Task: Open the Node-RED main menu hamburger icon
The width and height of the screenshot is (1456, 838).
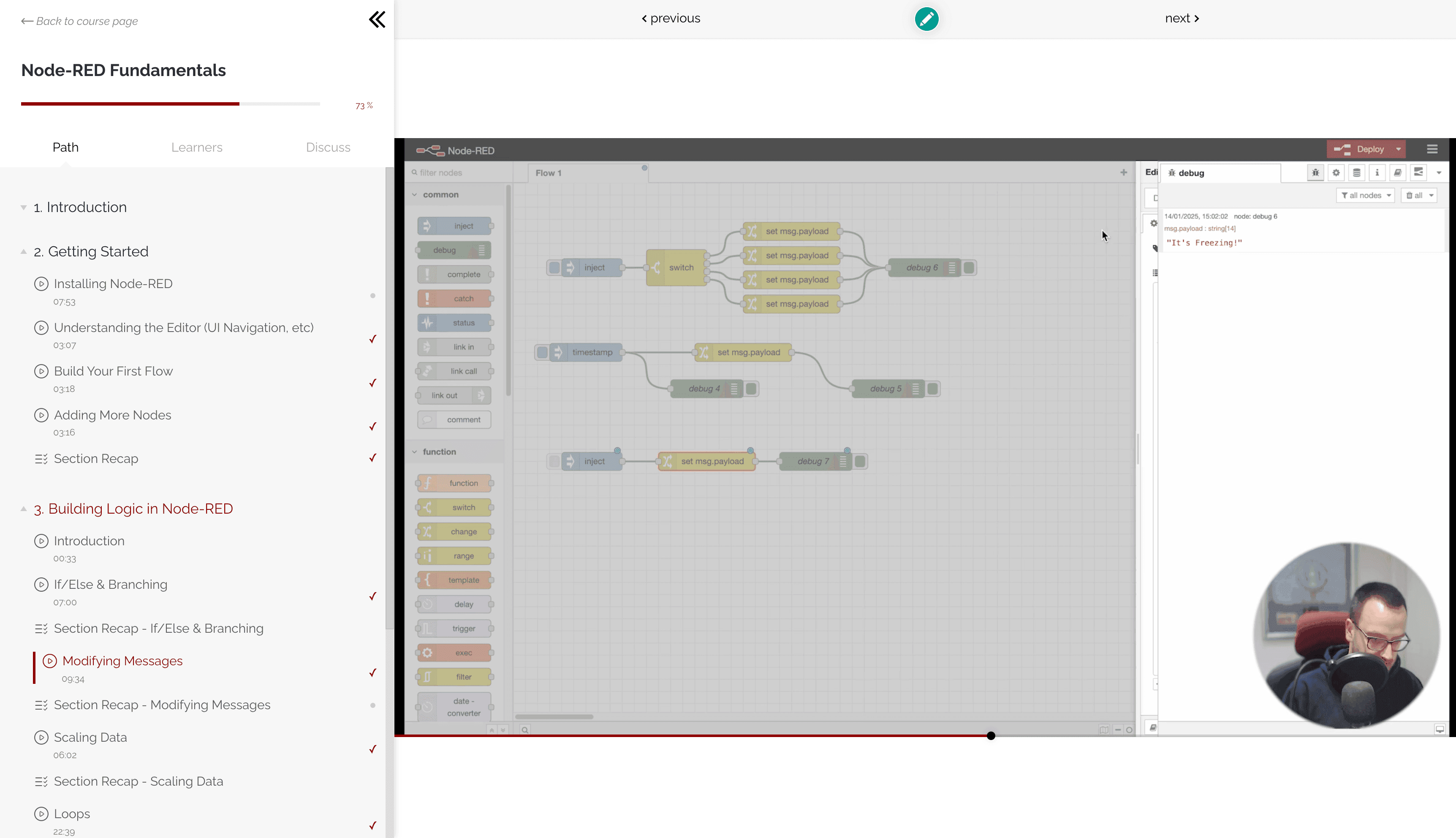Action: click(x=1432, y=149)
